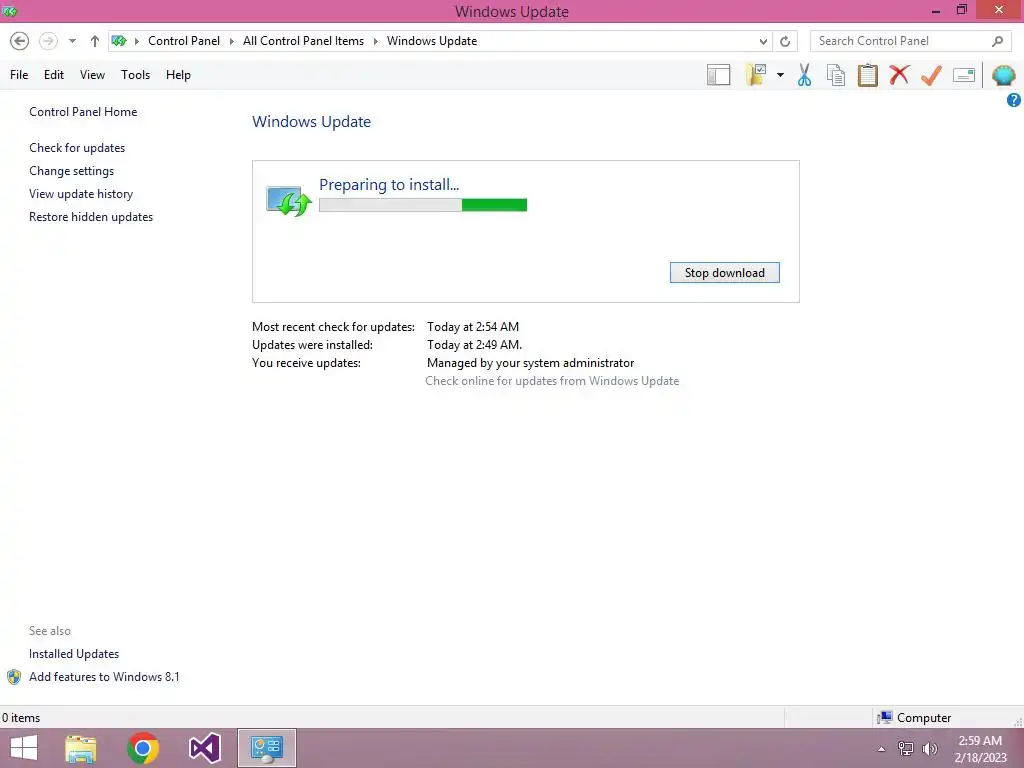Click the Paste clipboard icon
1024x768 pixels.
point(867,75)
